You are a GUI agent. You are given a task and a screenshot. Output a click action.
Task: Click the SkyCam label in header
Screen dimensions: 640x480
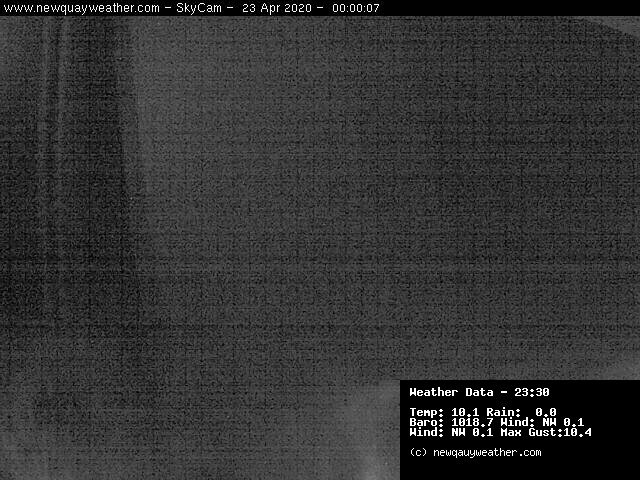pos(199,8)
